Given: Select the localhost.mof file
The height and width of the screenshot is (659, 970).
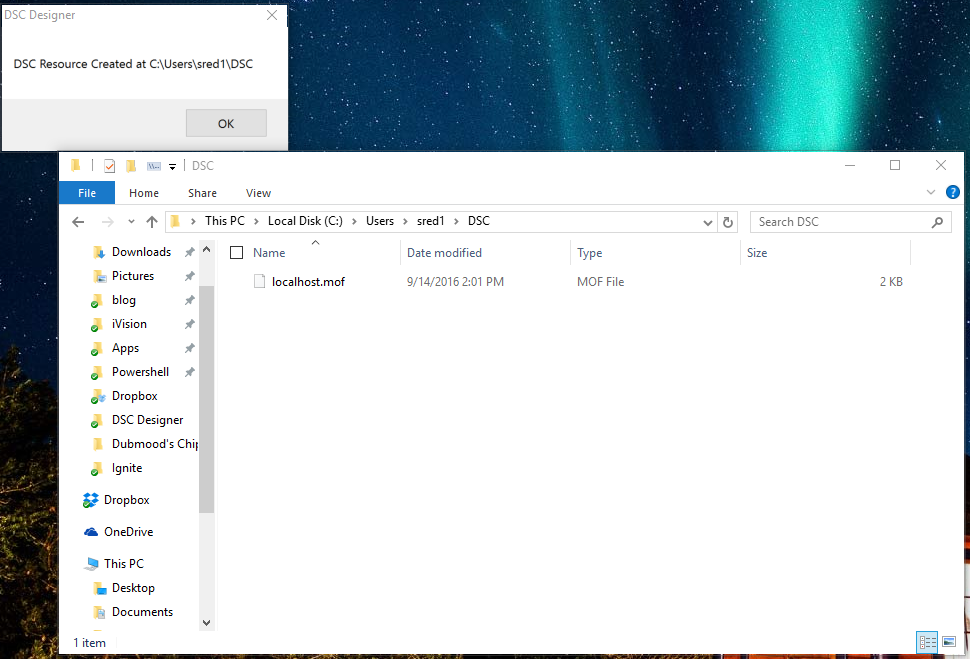Looking at the screenshot, I should click(x=308, y=282).
